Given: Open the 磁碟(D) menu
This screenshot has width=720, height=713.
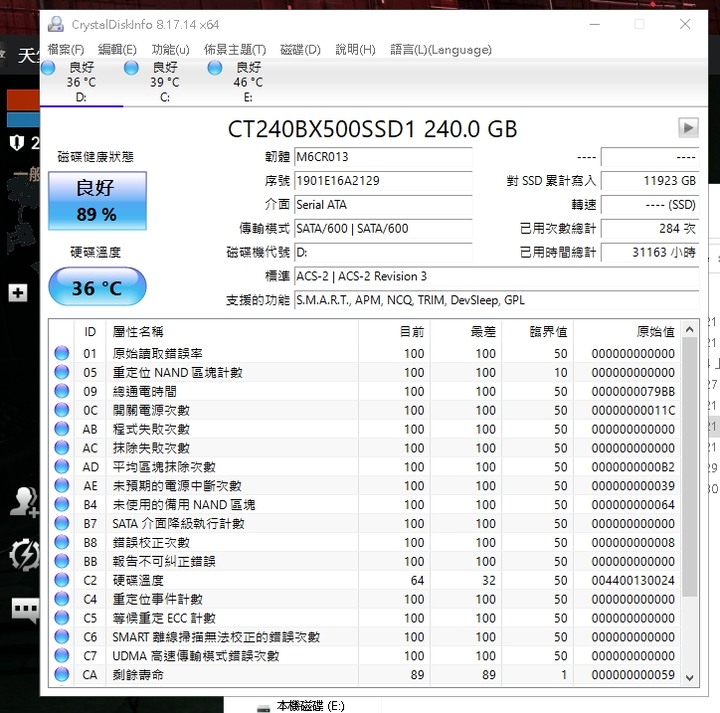Looking at the screenshot, I should click(300, 50).
